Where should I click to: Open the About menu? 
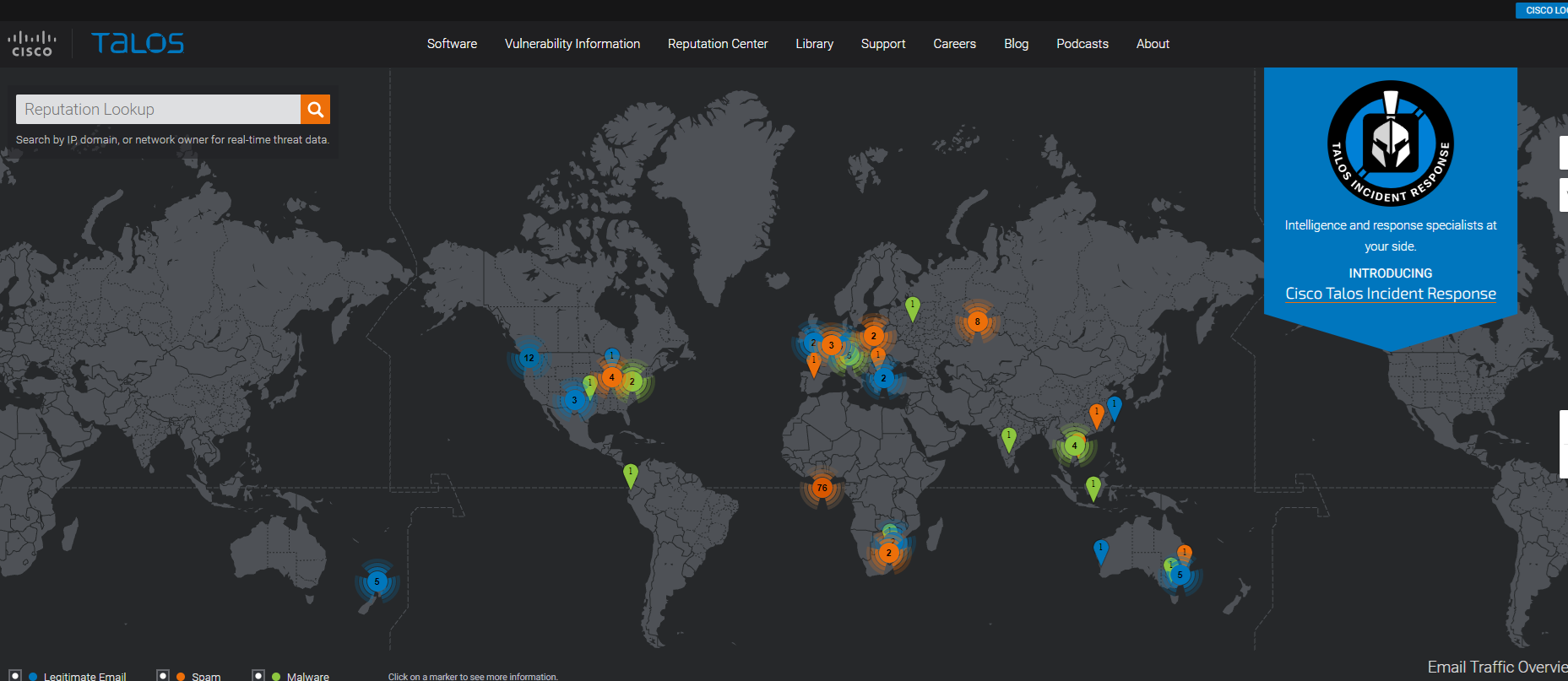(x=1153, y=44)
